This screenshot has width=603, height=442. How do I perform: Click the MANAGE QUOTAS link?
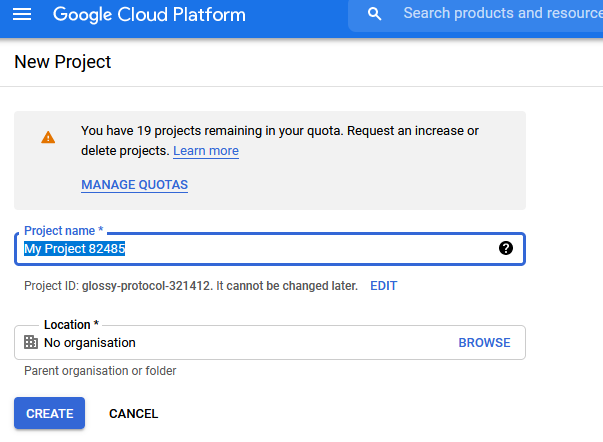point(134,185)
